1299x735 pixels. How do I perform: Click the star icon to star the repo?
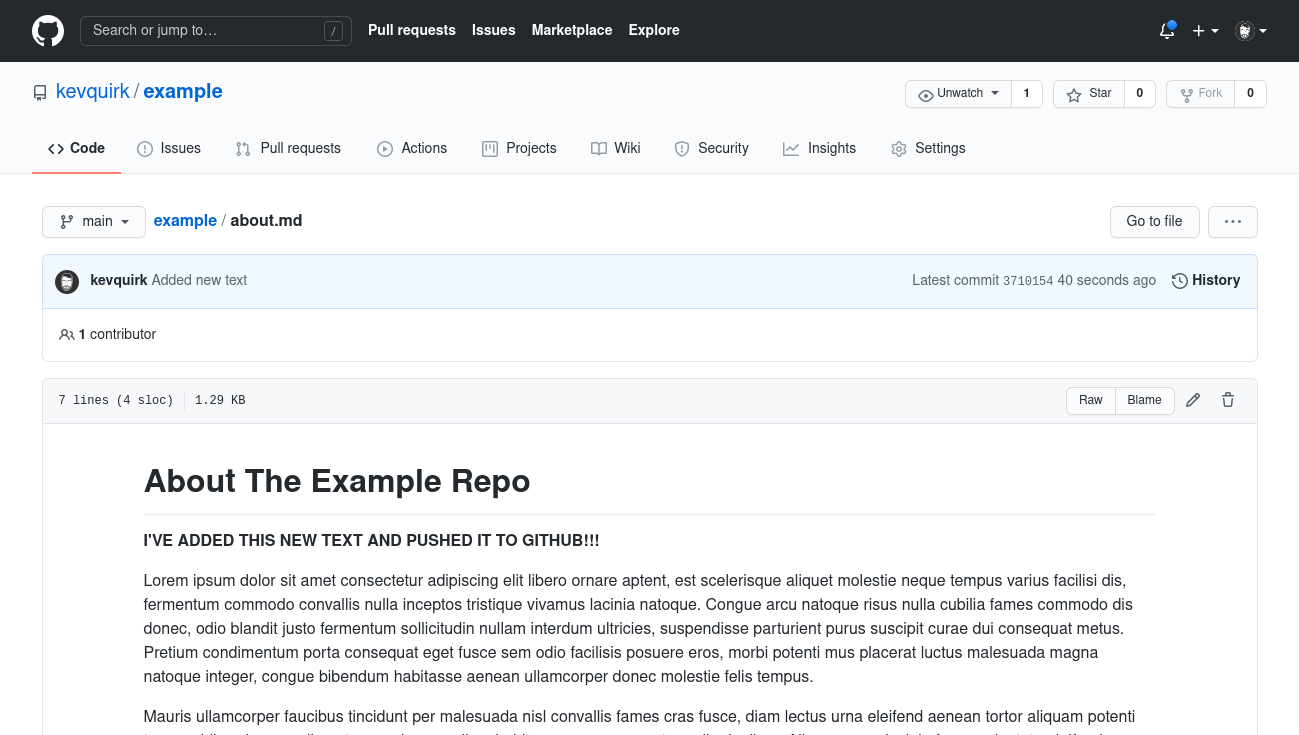click(1072, 94)
